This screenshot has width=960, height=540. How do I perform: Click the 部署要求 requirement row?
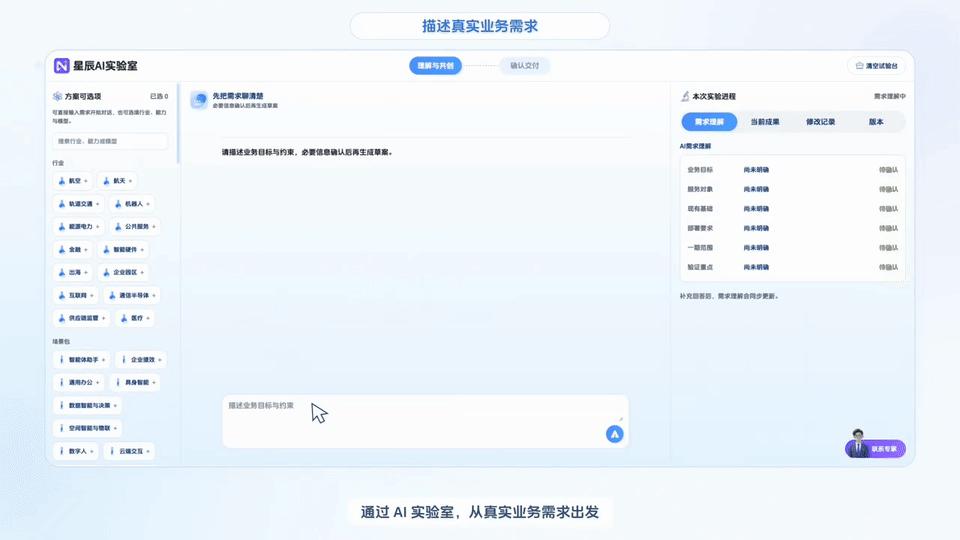pos(792,228)
